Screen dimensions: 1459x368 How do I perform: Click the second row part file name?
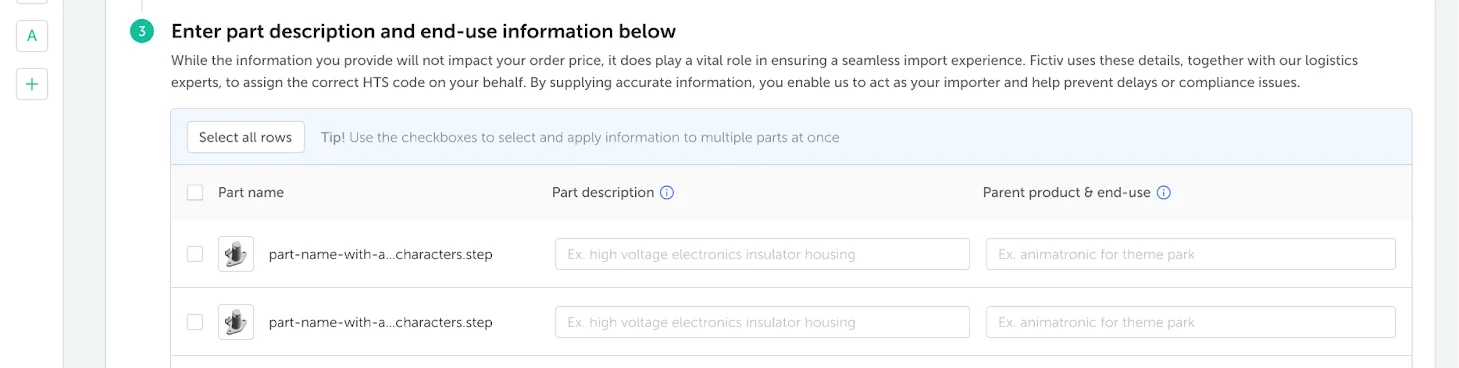381,322
